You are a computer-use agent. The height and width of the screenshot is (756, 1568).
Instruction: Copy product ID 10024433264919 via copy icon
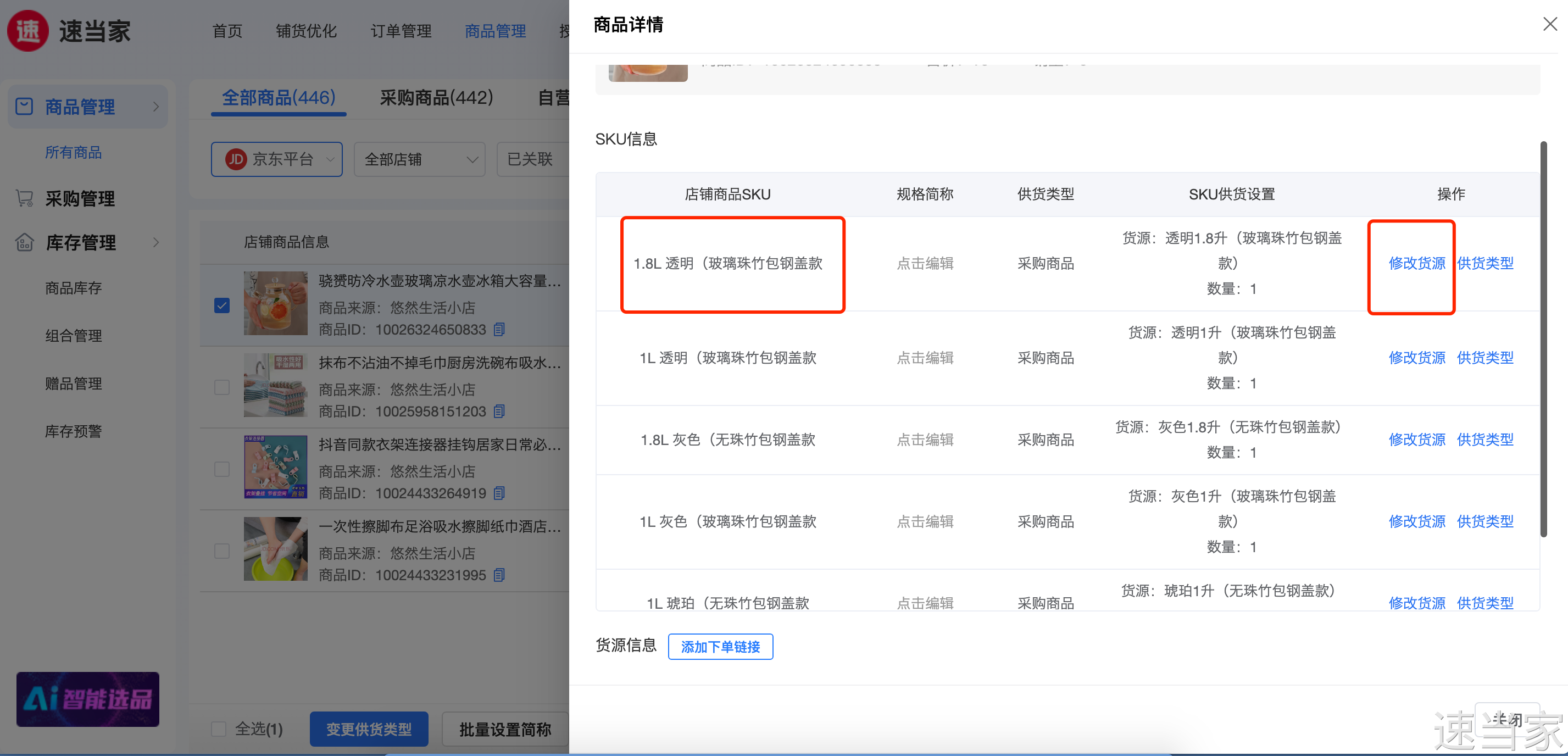point(499,493)
